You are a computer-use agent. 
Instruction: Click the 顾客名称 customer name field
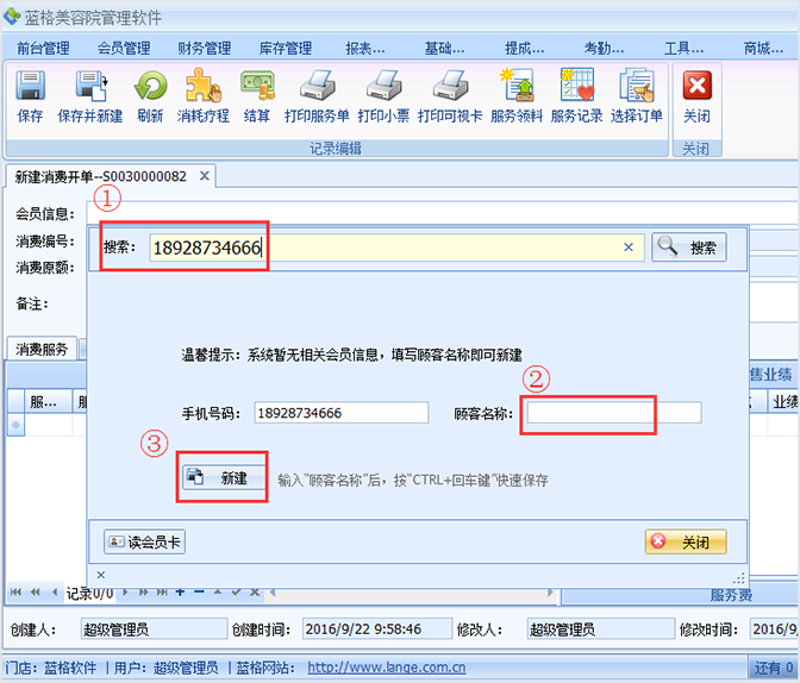coord(614,413)
